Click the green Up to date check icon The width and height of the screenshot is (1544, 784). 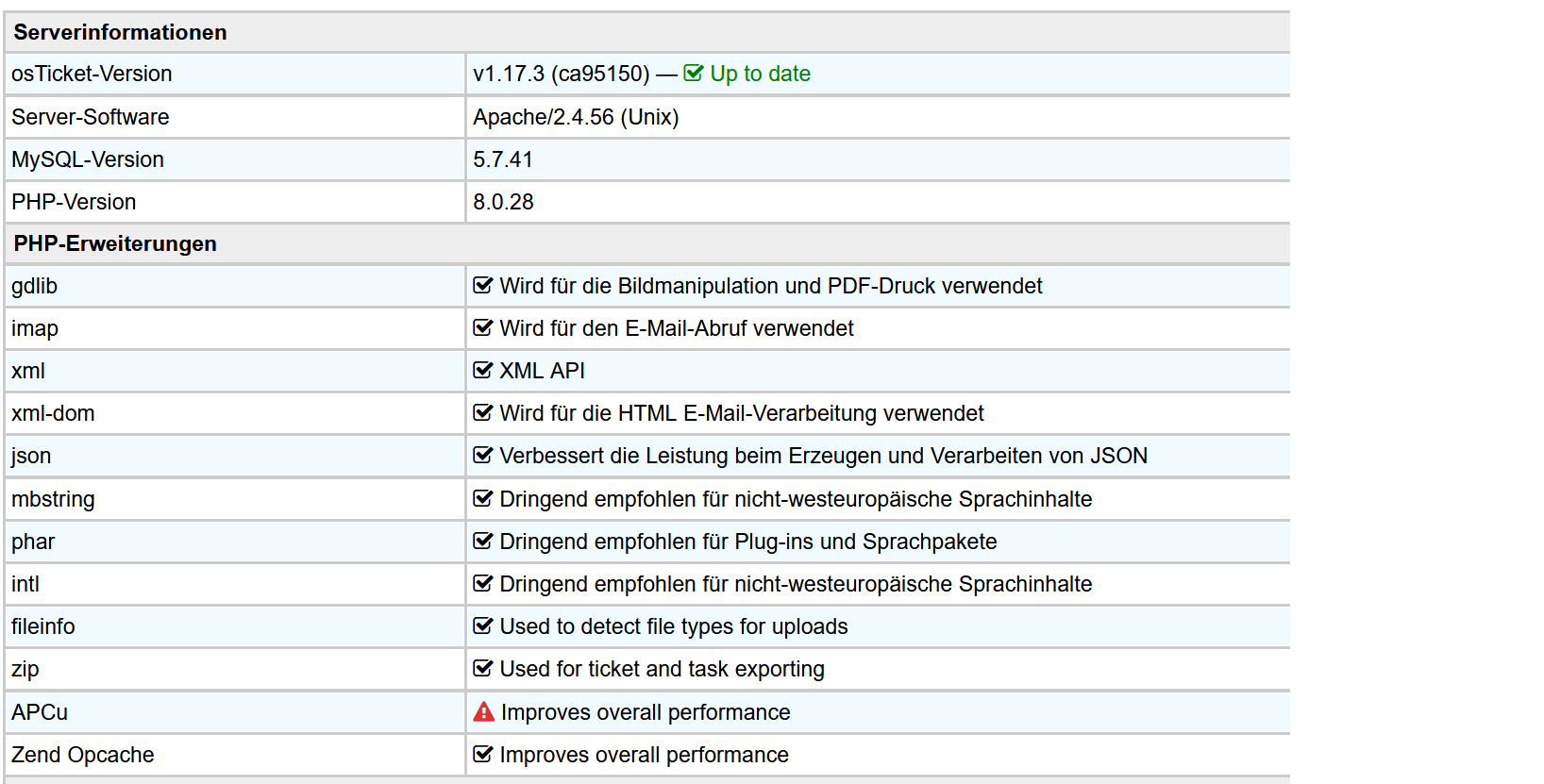(693, 74)
